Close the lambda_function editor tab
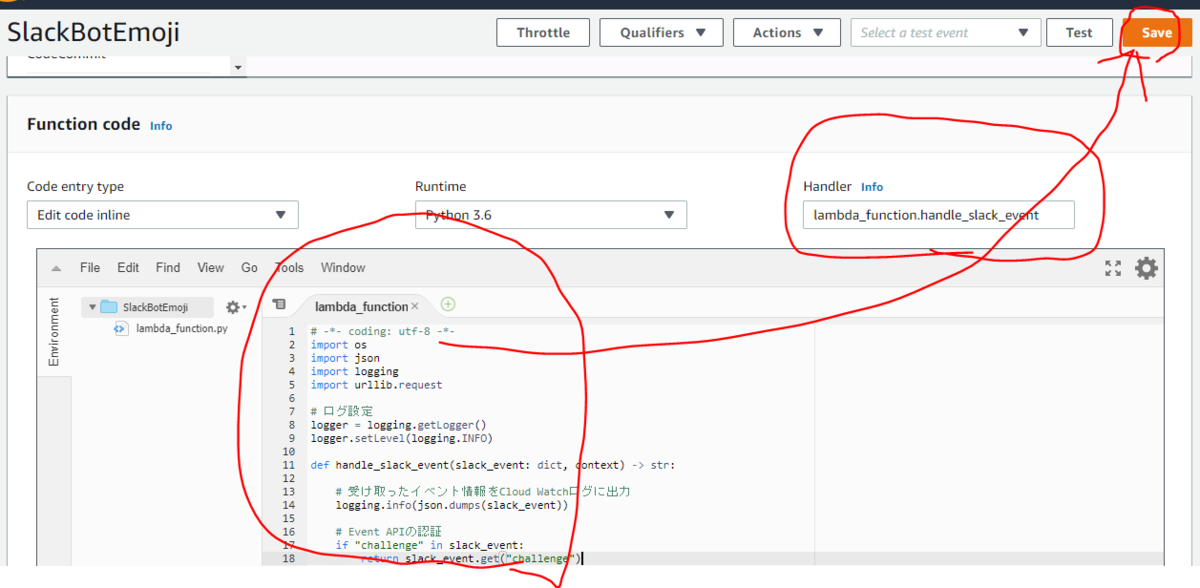The width and height of the screenshot is (1200, 588). [x=414, y=306]
